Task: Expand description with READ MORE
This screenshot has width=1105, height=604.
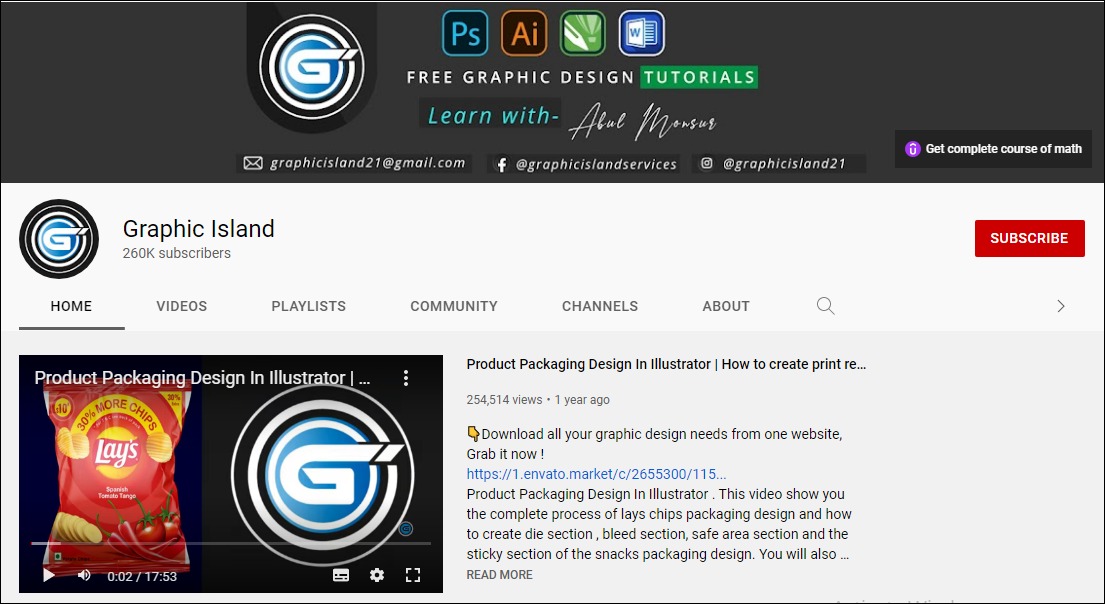Action: point(500,574)
